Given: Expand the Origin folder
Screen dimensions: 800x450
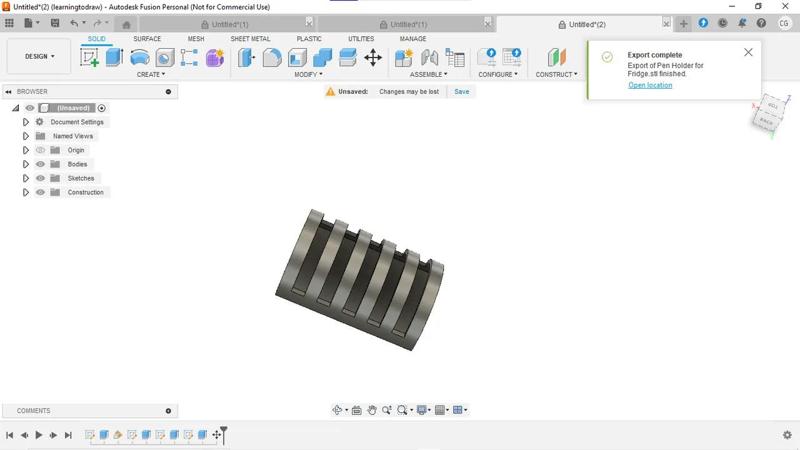Looking at the screenshot, I should coord(26,150).
